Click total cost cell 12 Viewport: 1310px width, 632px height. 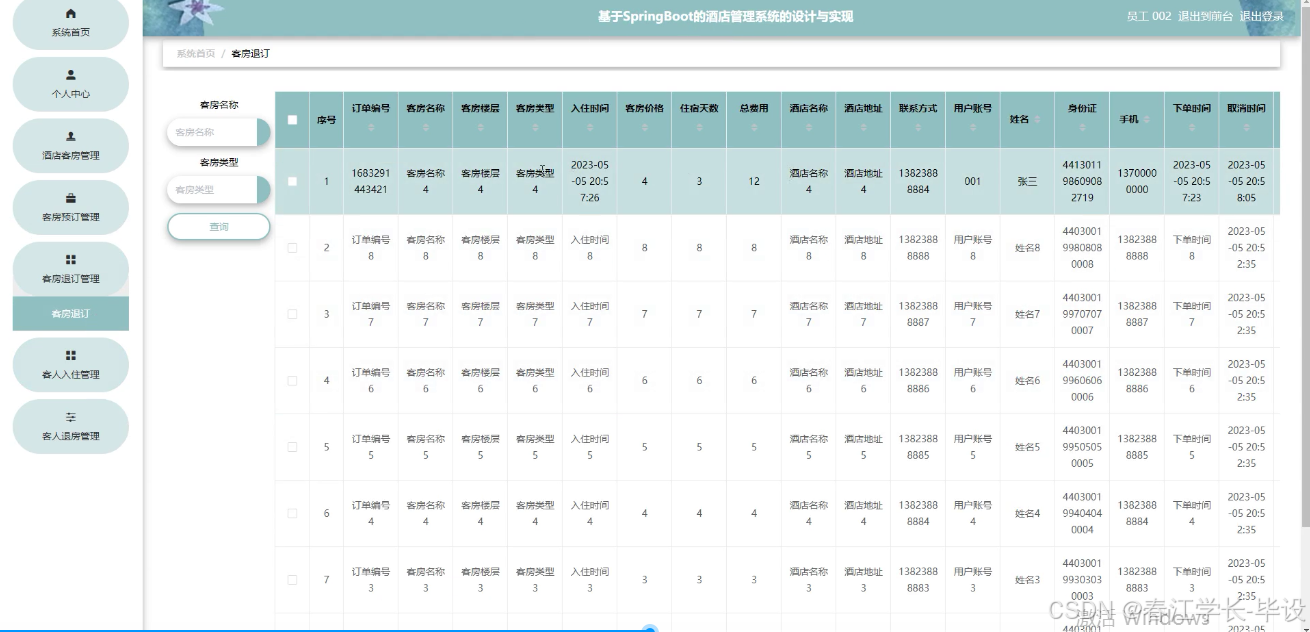pyautogui.click(x=754, y=182)
